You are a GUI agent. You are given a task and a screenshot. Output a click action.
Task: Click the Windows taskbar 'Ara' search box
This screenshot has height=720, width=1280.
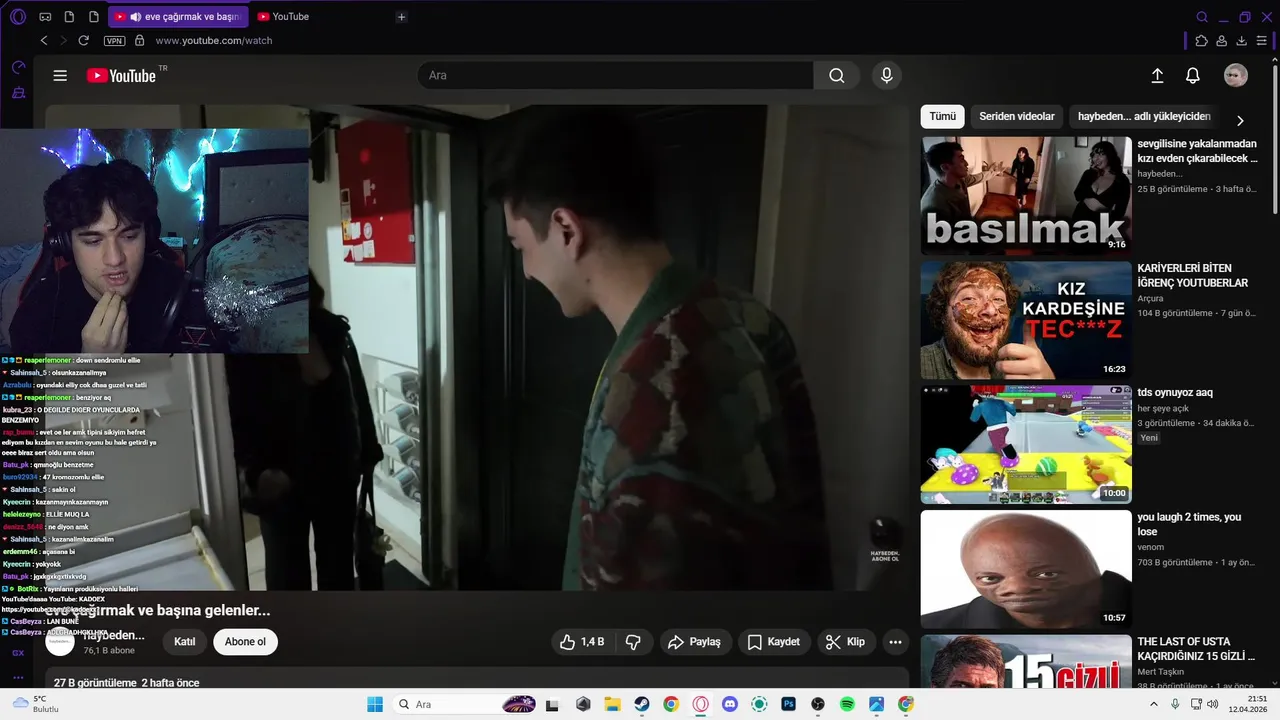[467, 704]
